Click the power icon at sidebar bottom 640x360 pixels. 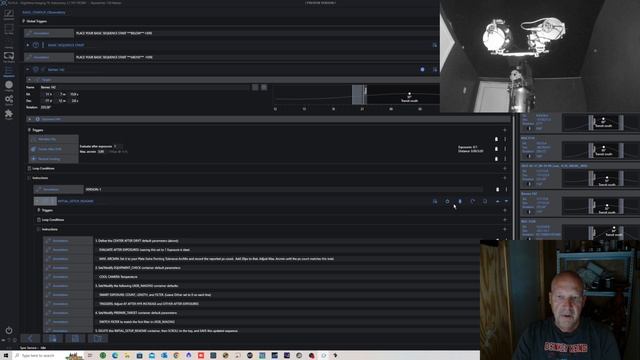click(9, 330)
